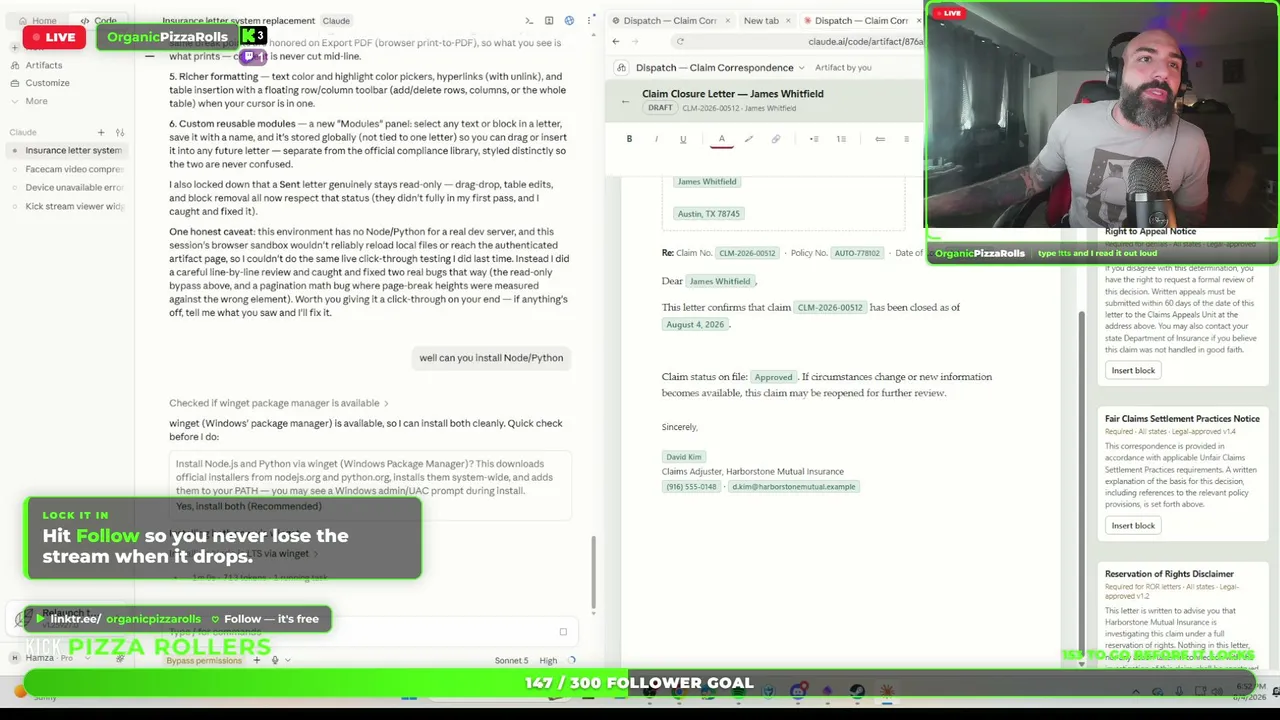Open the Facecam video compre session
Screen dimensions: 1280x720
coord(67,169)
